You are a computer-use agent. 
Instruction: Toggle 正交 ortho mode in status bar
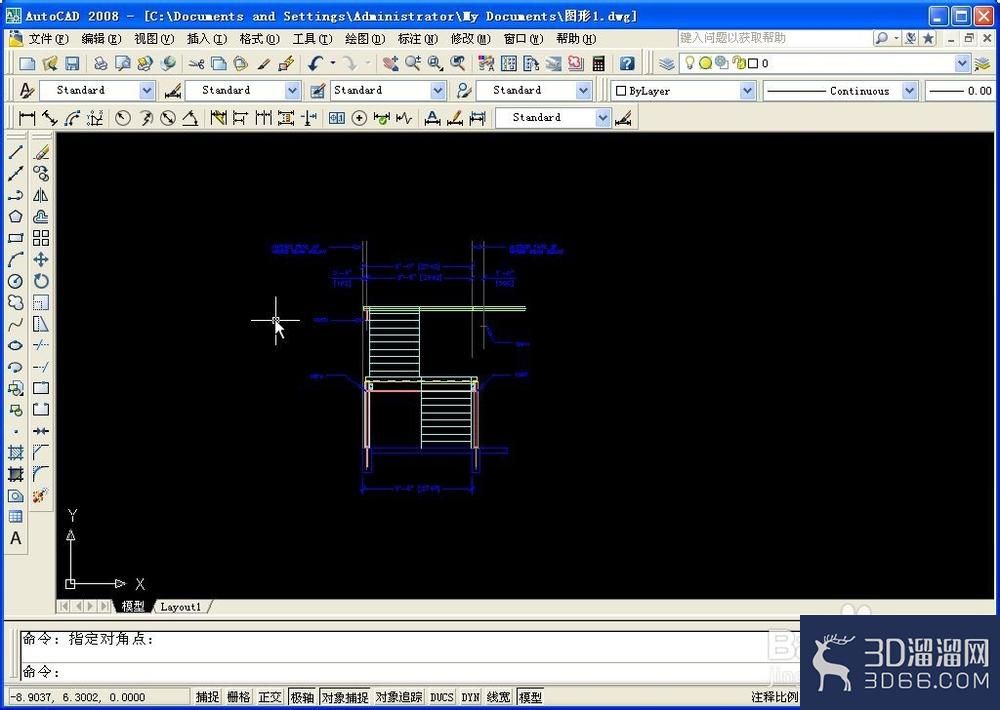point(270,697)
